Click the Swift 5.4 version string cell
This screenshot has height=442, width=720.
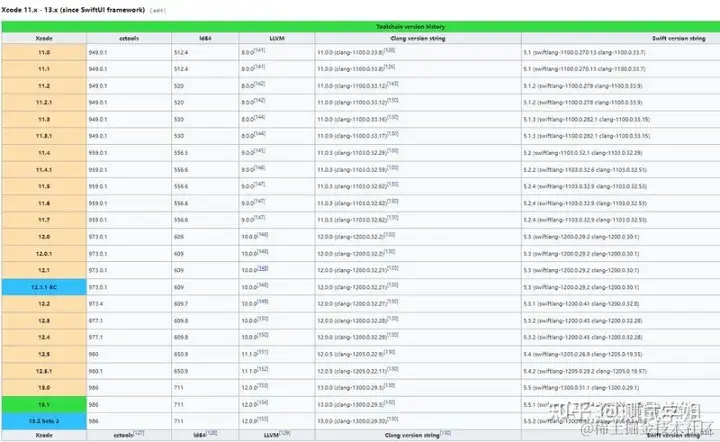click(x=583, y=355)
